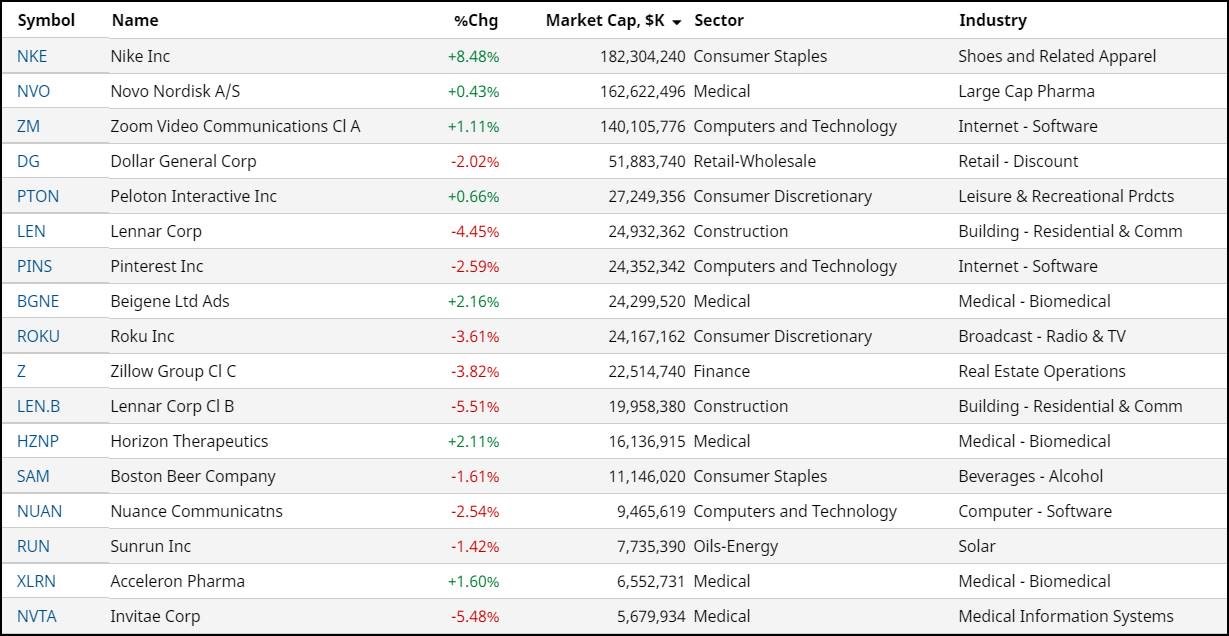
Task: Click the Market Cap sort arrow
Action: tap(677, 22)
